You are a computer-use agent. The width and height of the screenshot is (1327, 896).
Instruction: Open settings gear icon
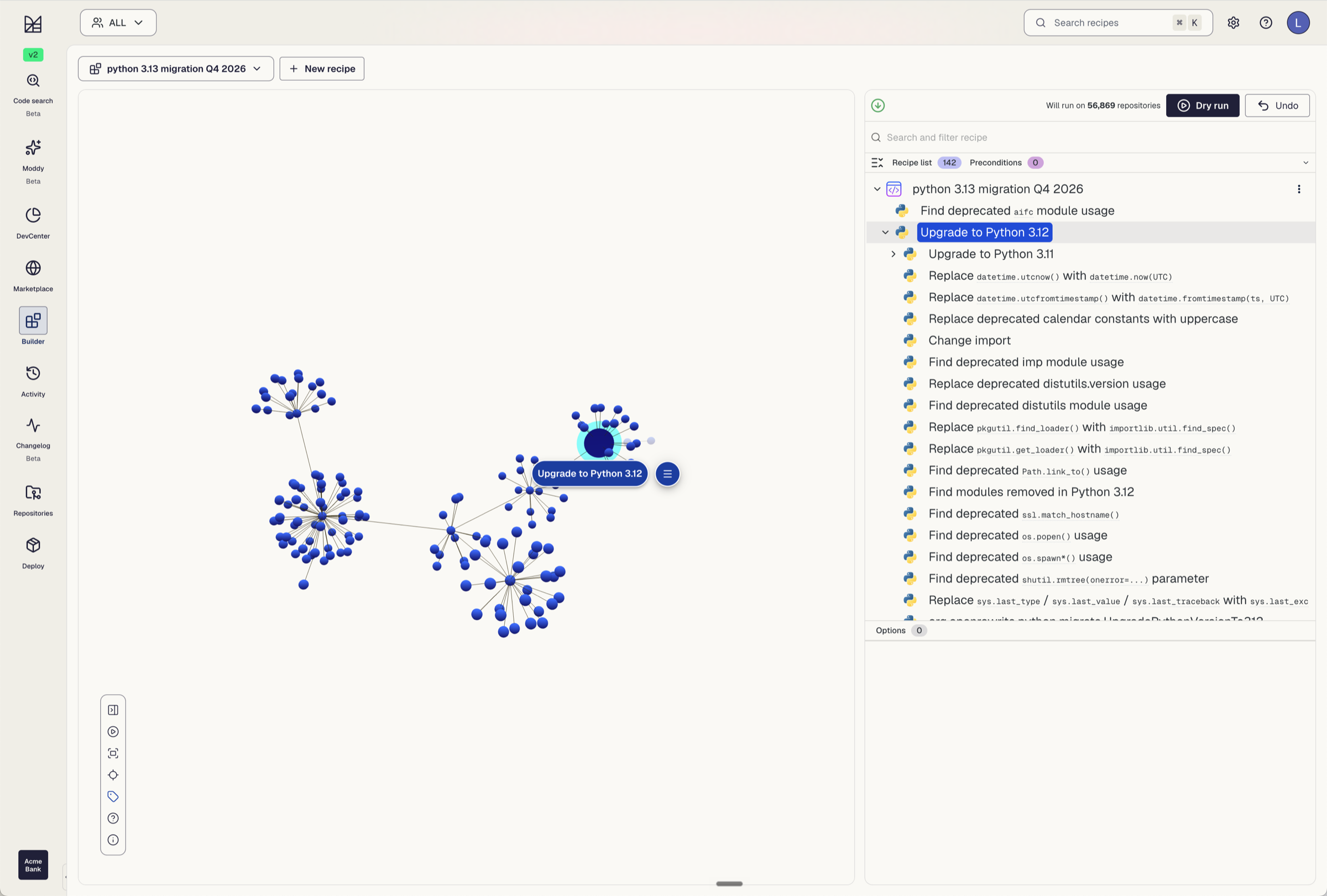[1234, 23]
